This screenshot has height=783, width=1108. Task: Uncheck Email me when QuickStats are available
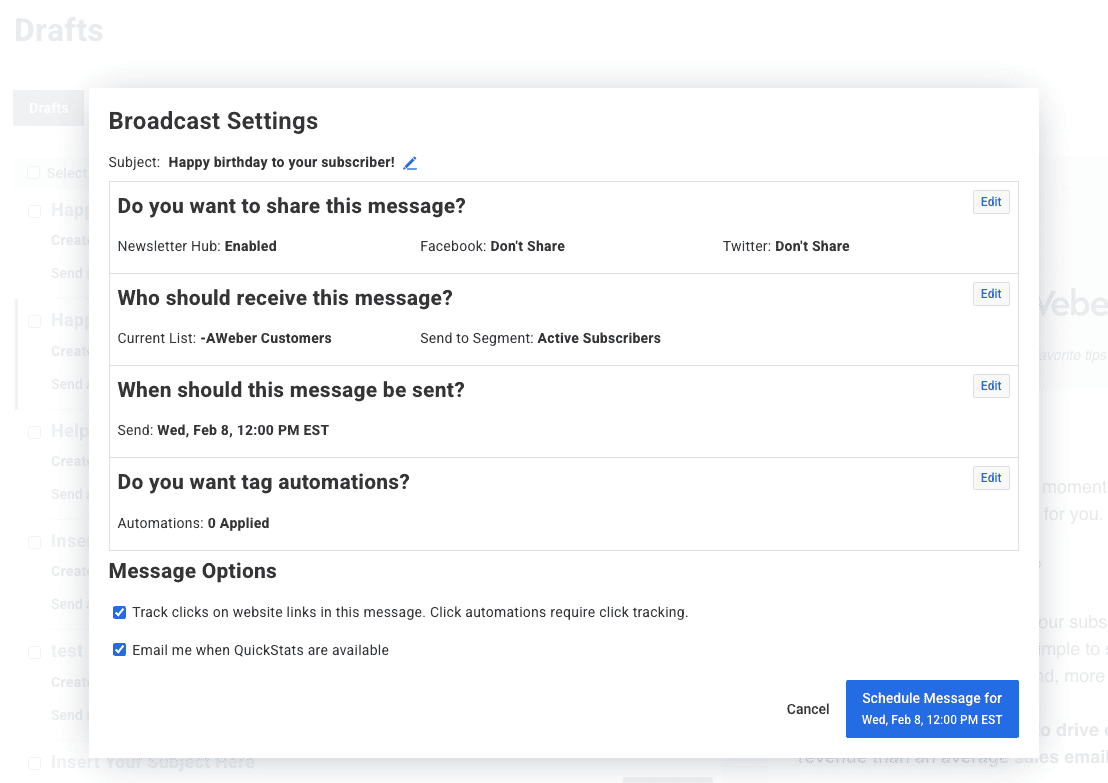tap(120, 650)
